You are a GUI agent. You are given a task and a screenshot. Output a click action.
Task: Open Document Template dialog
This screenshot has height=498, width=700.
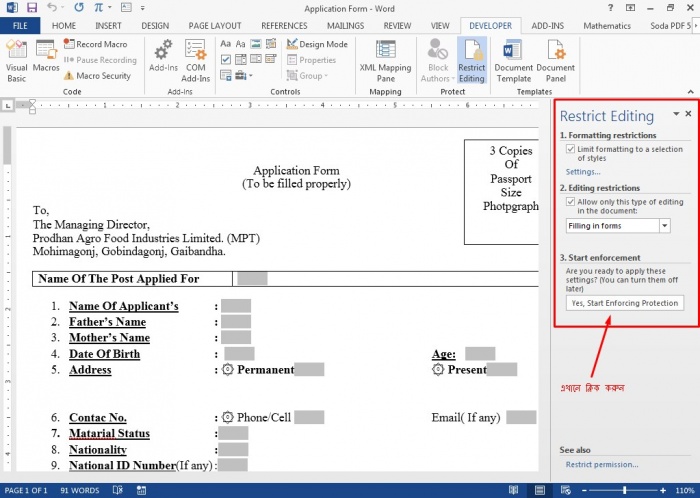pyautogui.click(x=513, y=60)
